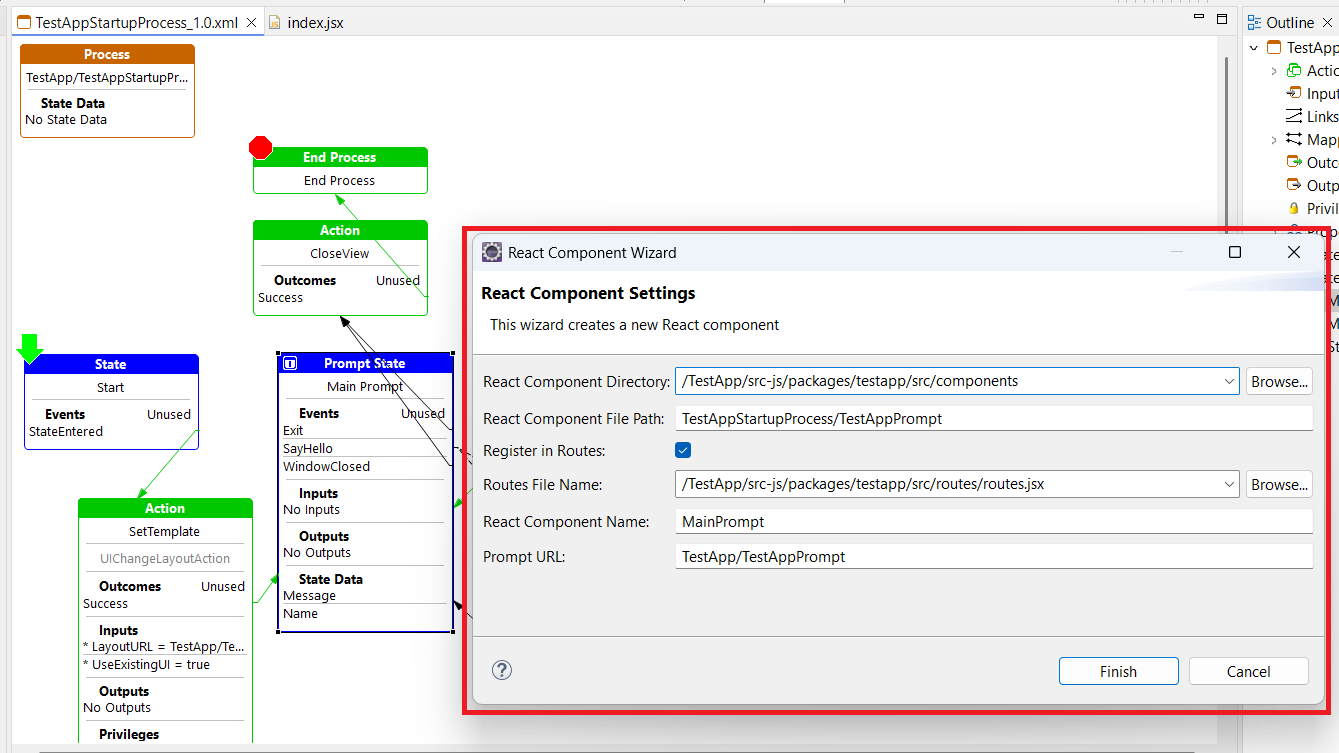Click the Exit event row in Prompt State
This screenshot has height=753, width=1339.
coord(365,430)
